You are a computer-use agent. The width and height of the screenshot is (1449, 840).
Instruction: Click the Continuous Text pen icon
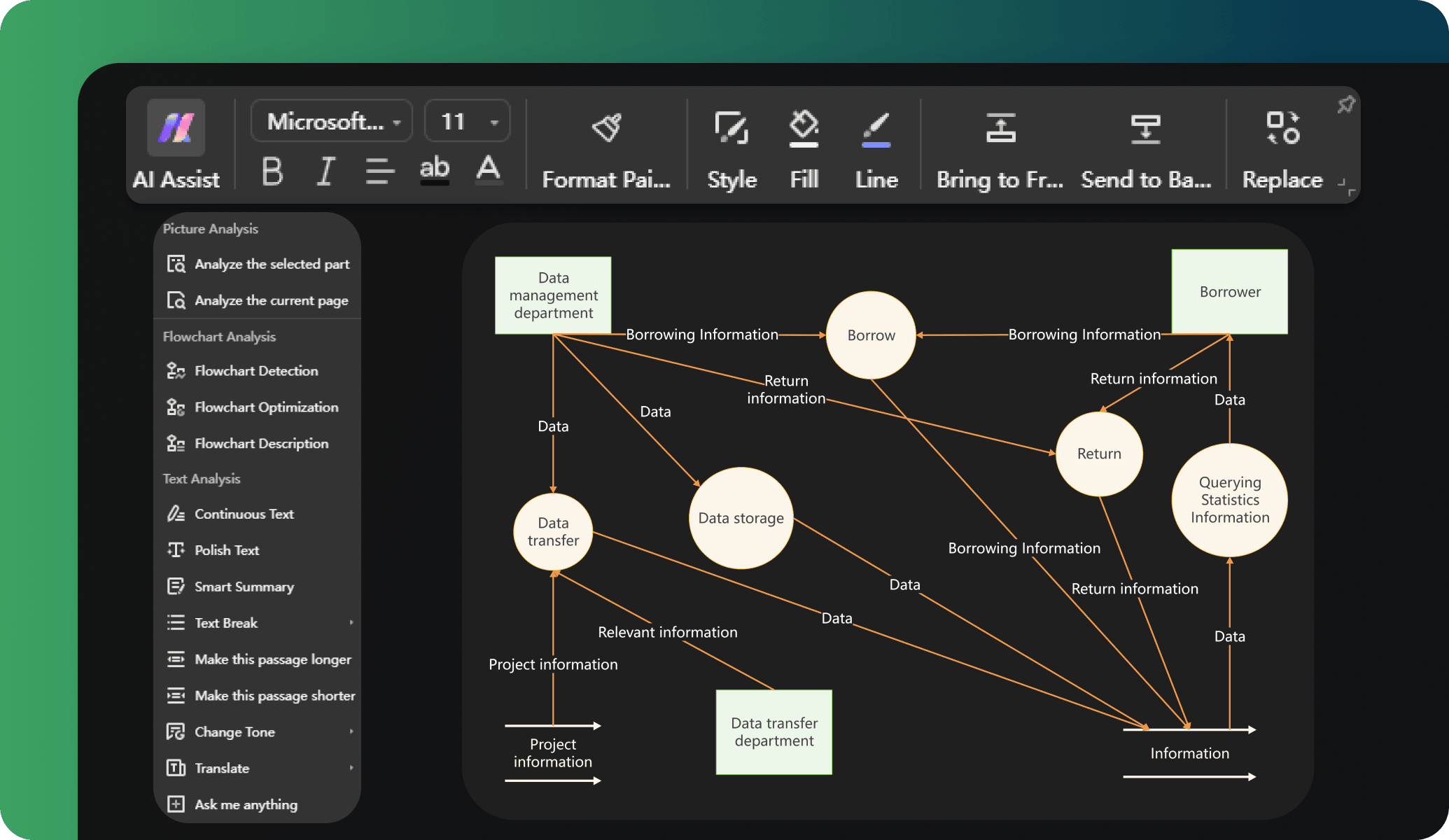pos(176,514)
